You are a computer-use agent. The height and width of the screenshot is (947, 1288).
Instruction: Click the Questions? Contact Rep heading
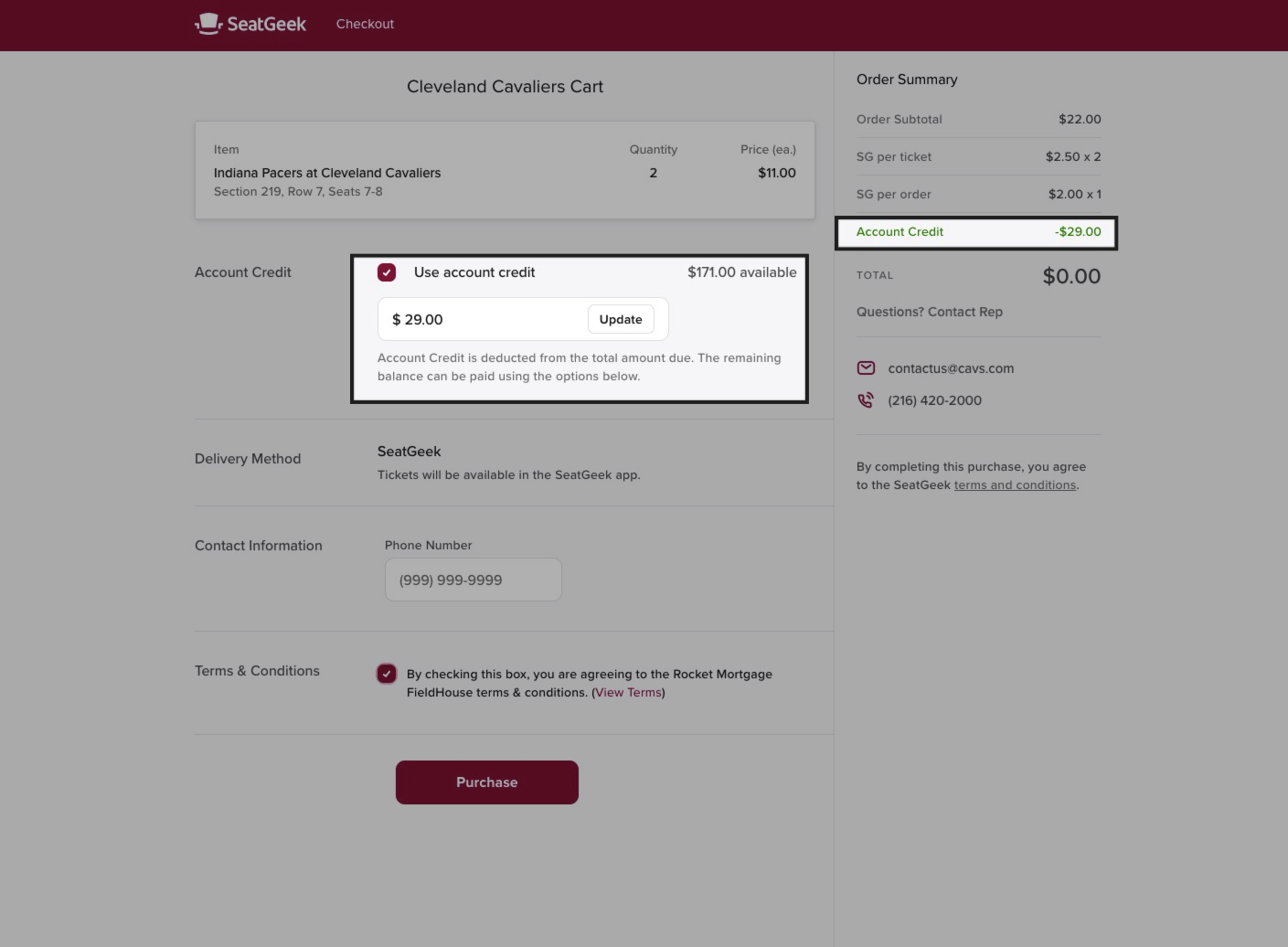point(929,312)
